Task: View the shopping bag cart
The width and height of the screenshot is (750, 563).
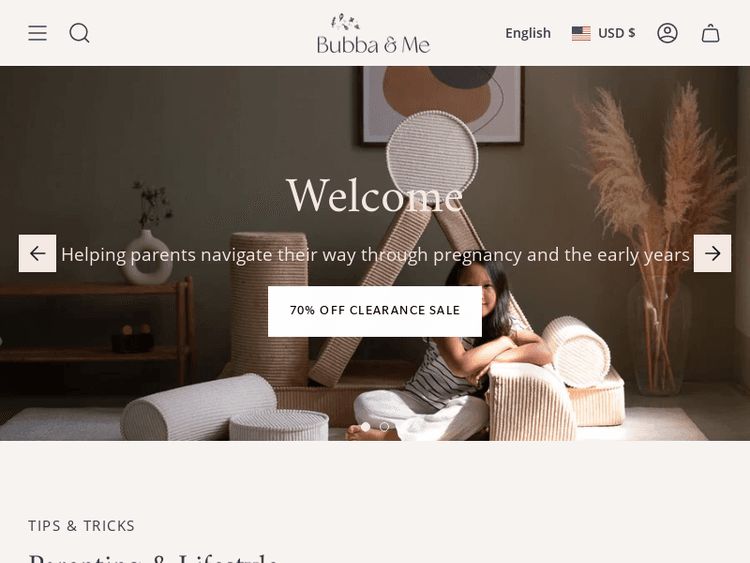Action: (x=710, y=33)
